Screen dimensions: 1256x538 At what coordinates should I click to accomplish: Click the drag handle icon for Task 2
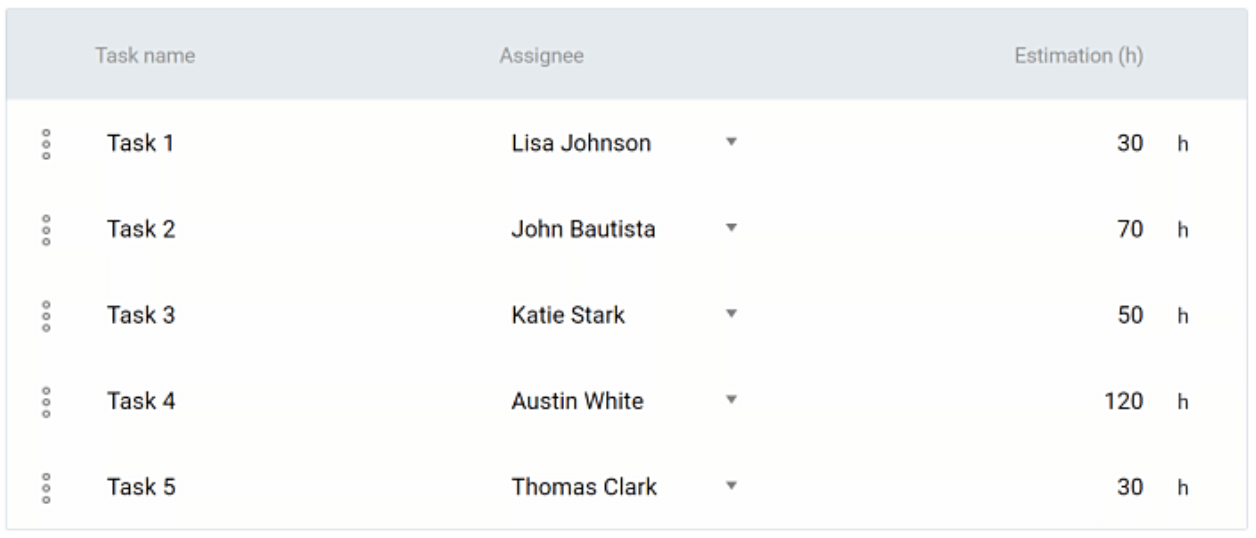(x=46, y=230)
